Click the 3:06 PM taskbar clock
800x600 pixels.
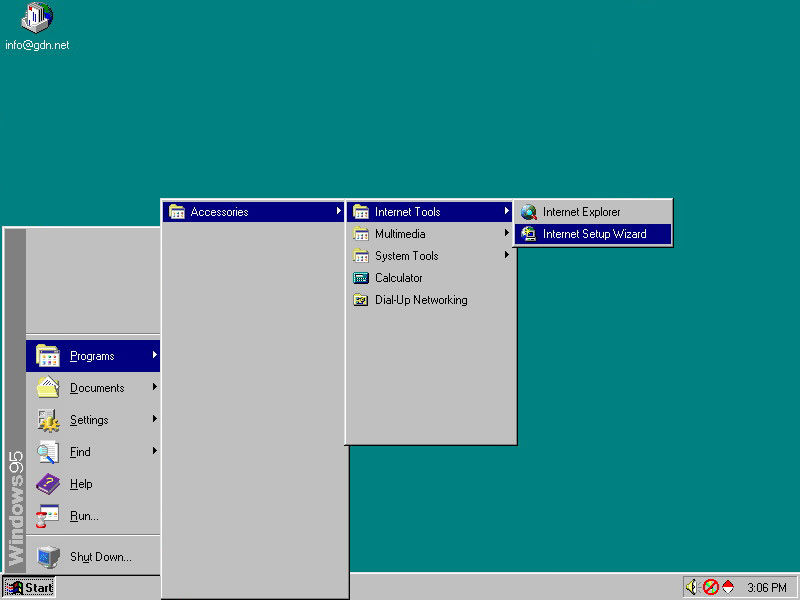coord(766,588)
